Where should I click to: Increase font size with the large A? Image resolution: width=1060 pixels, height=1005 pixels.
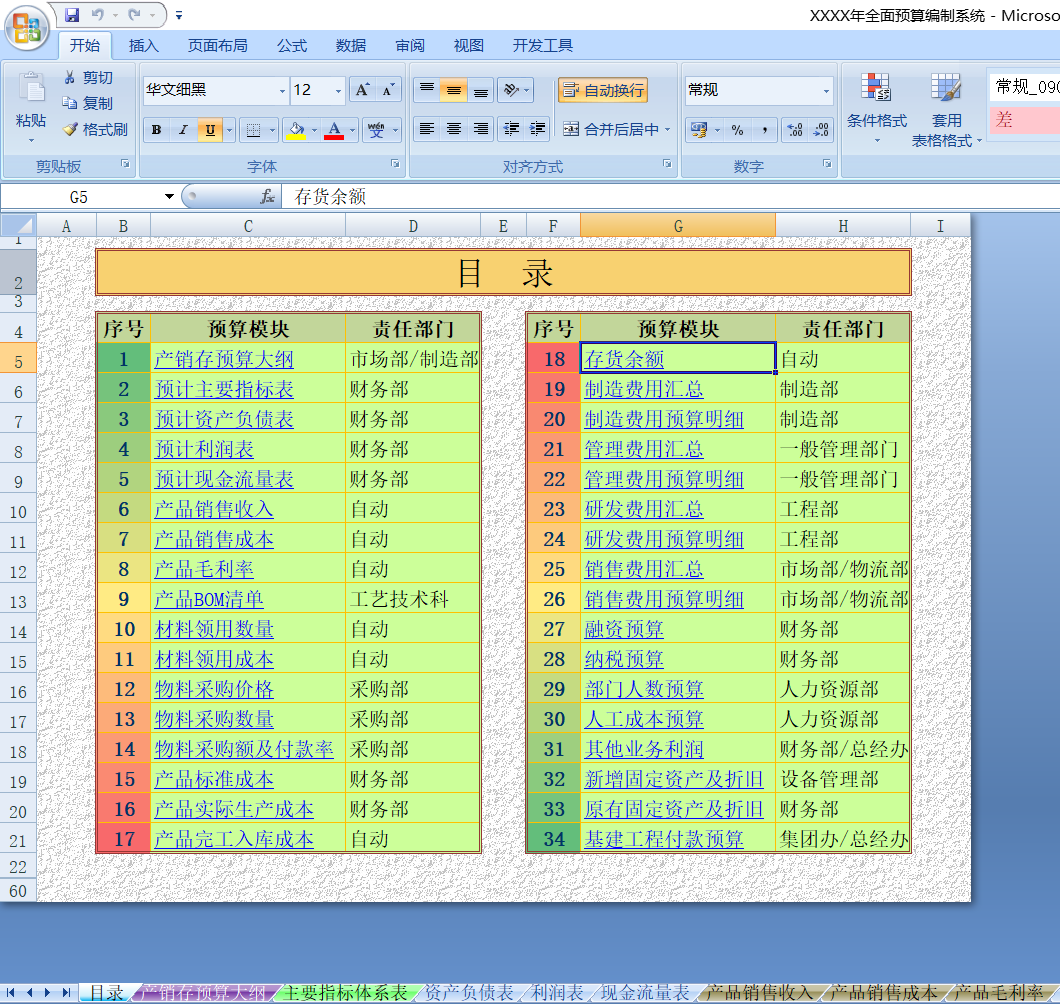[x=362, y=90]
